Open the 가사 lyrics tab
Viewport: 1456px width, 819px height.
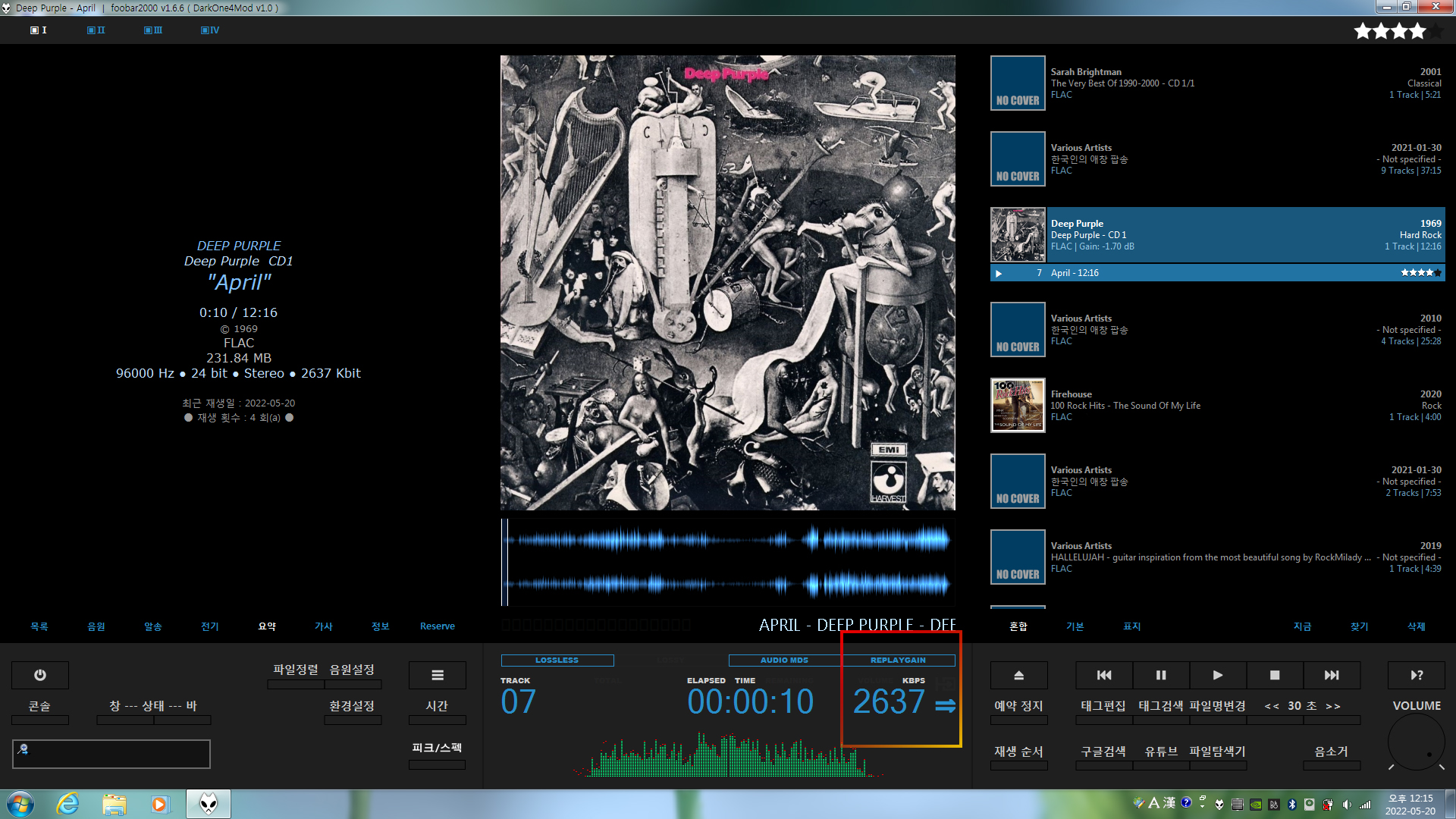324,626
